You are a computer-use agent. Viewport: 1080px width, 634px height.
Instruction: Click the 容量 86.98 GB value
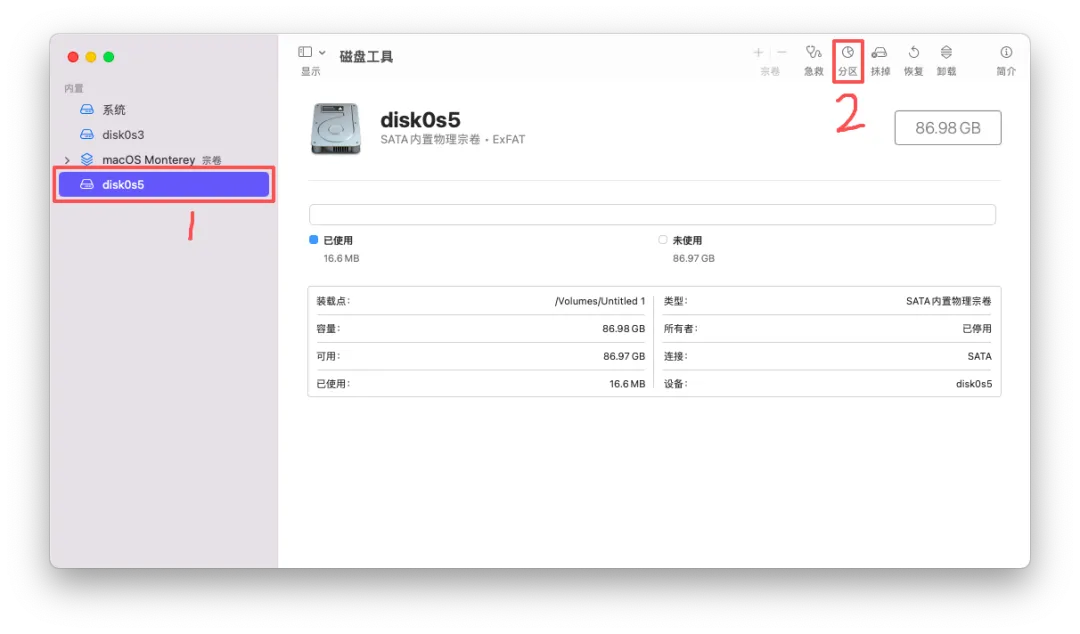(x=623, y=329)
